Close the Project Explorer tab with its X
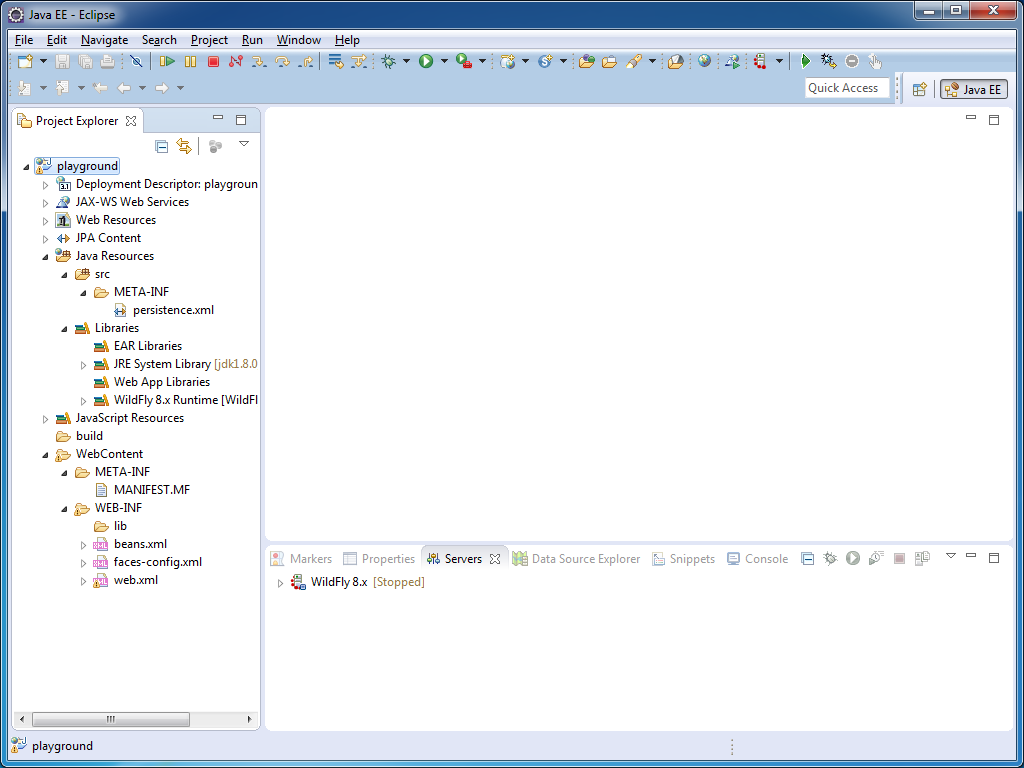 tap(131, 121)
